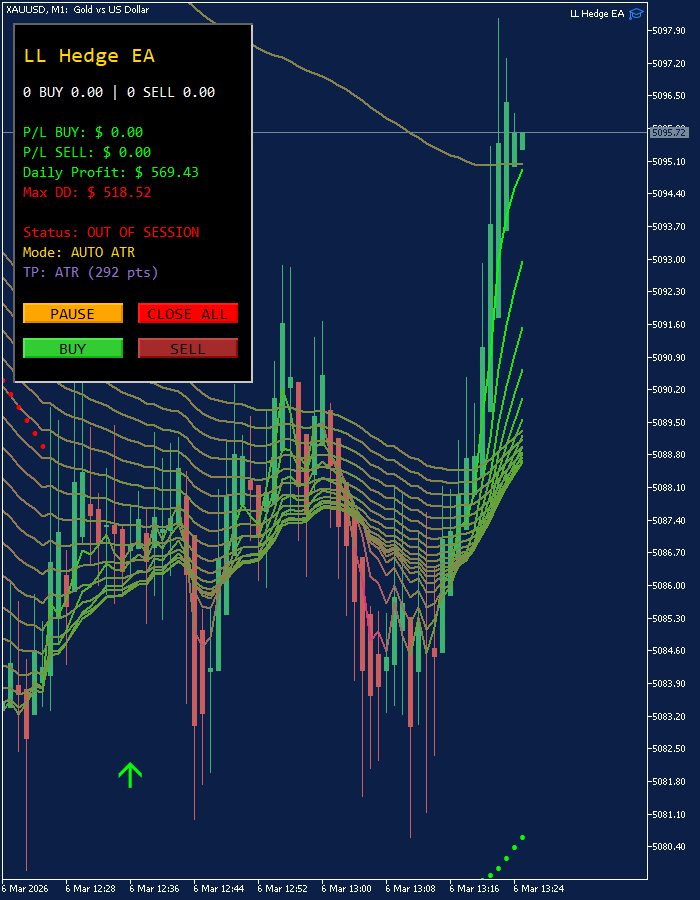Click the TP: ATR (292 pts) text
700x900 pixels.
pos(91,272)
